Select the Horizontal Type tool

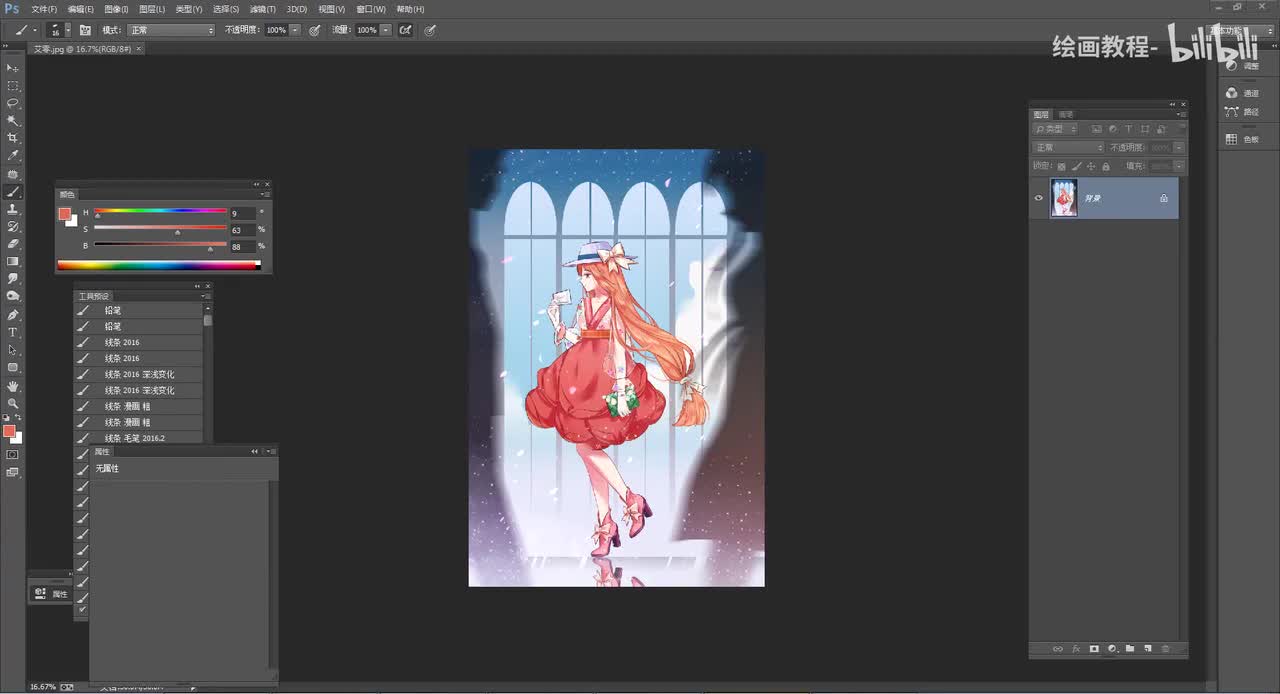tap(13, 332)
